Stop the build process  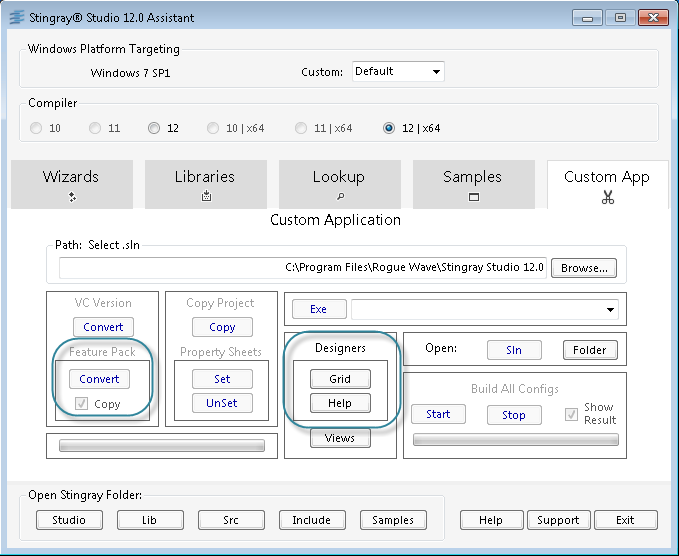pos(514,414)
